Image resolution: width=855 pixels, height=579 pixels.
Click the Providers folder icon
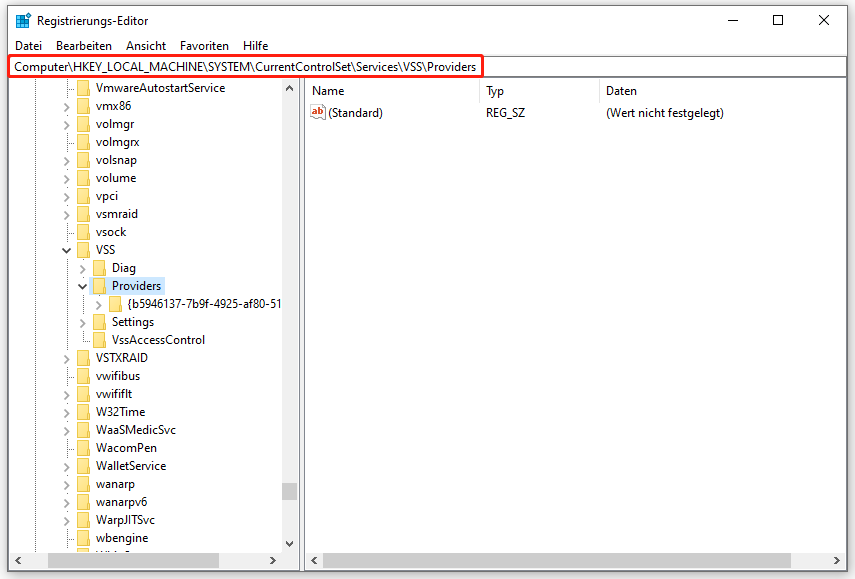tap(99, 286)
